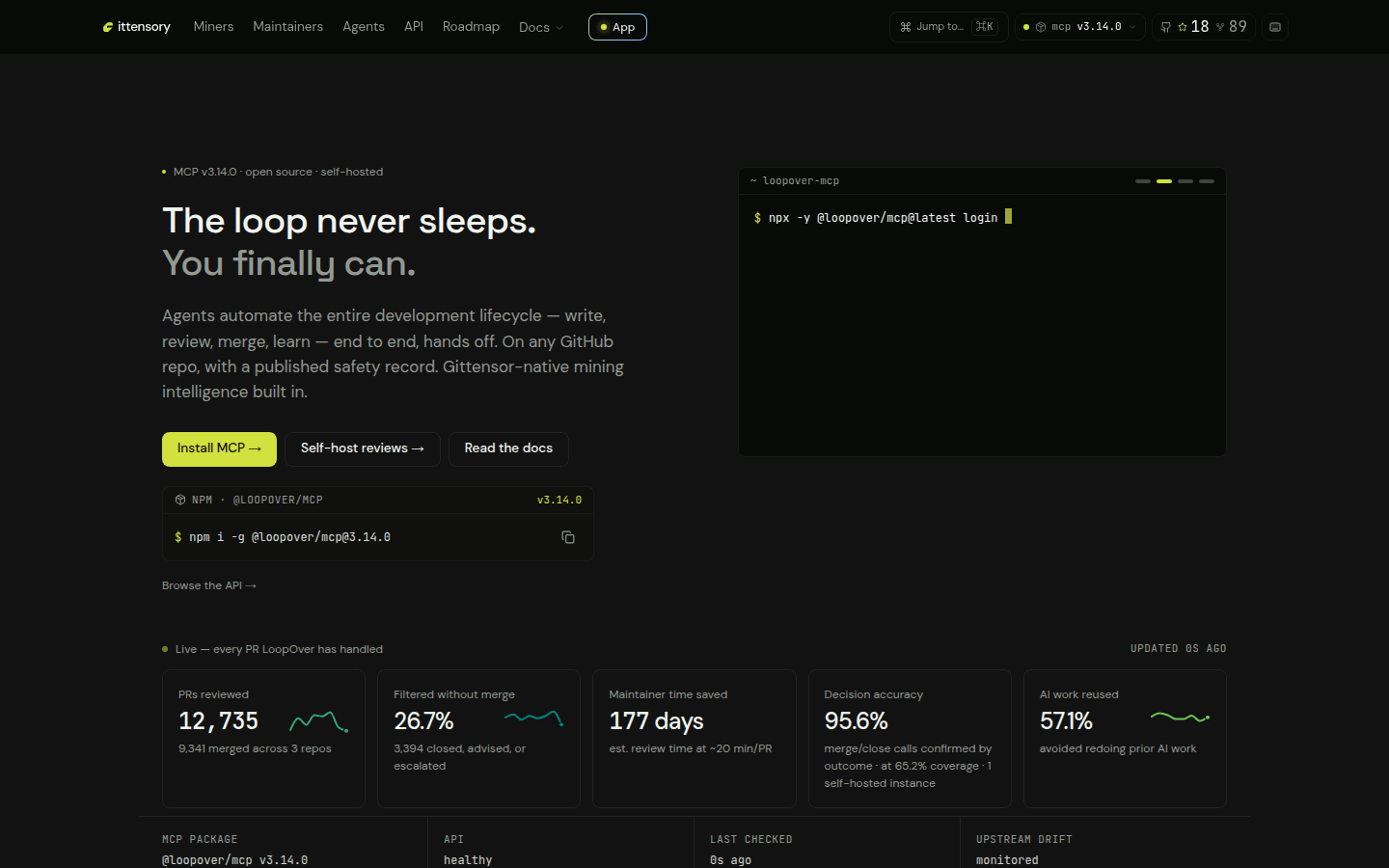This screenshot has height=868, width=1389.
Task: Click the Filtered without merge sparkline
Action: coord(534,718)
